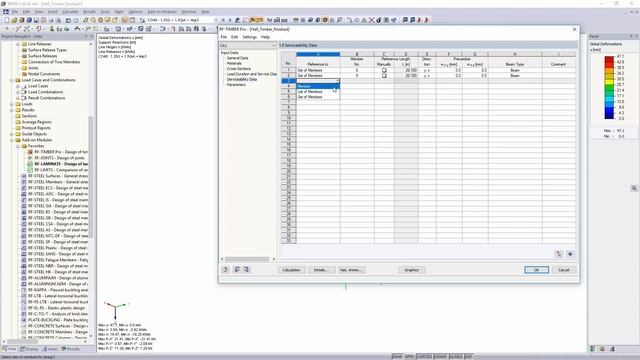640x360 pixels.
Task: Open the Settings menu in the RF-TIMBER Pro dialog
Action: [x=249, y=37]
